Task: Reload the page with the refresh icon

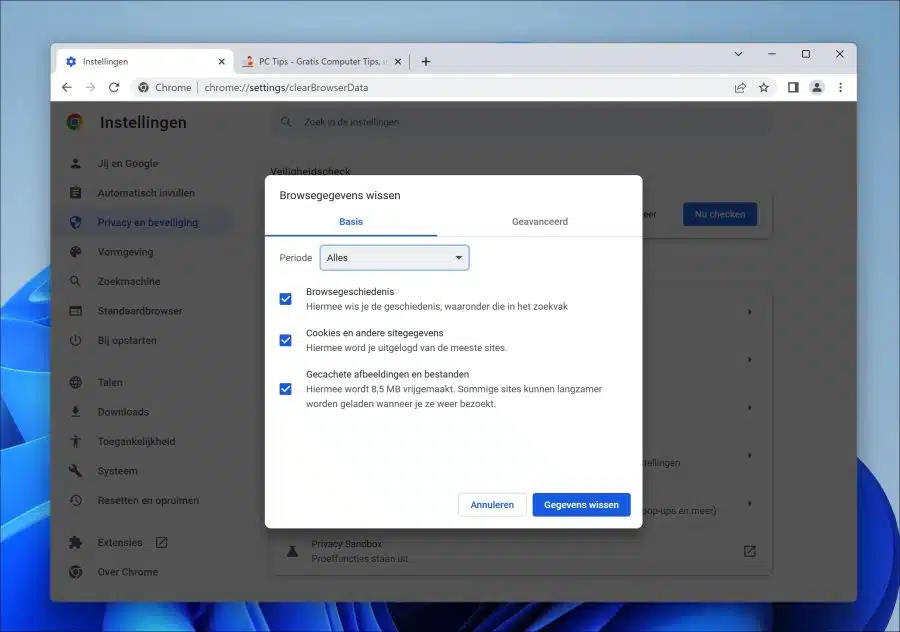Action: [114, 87]
